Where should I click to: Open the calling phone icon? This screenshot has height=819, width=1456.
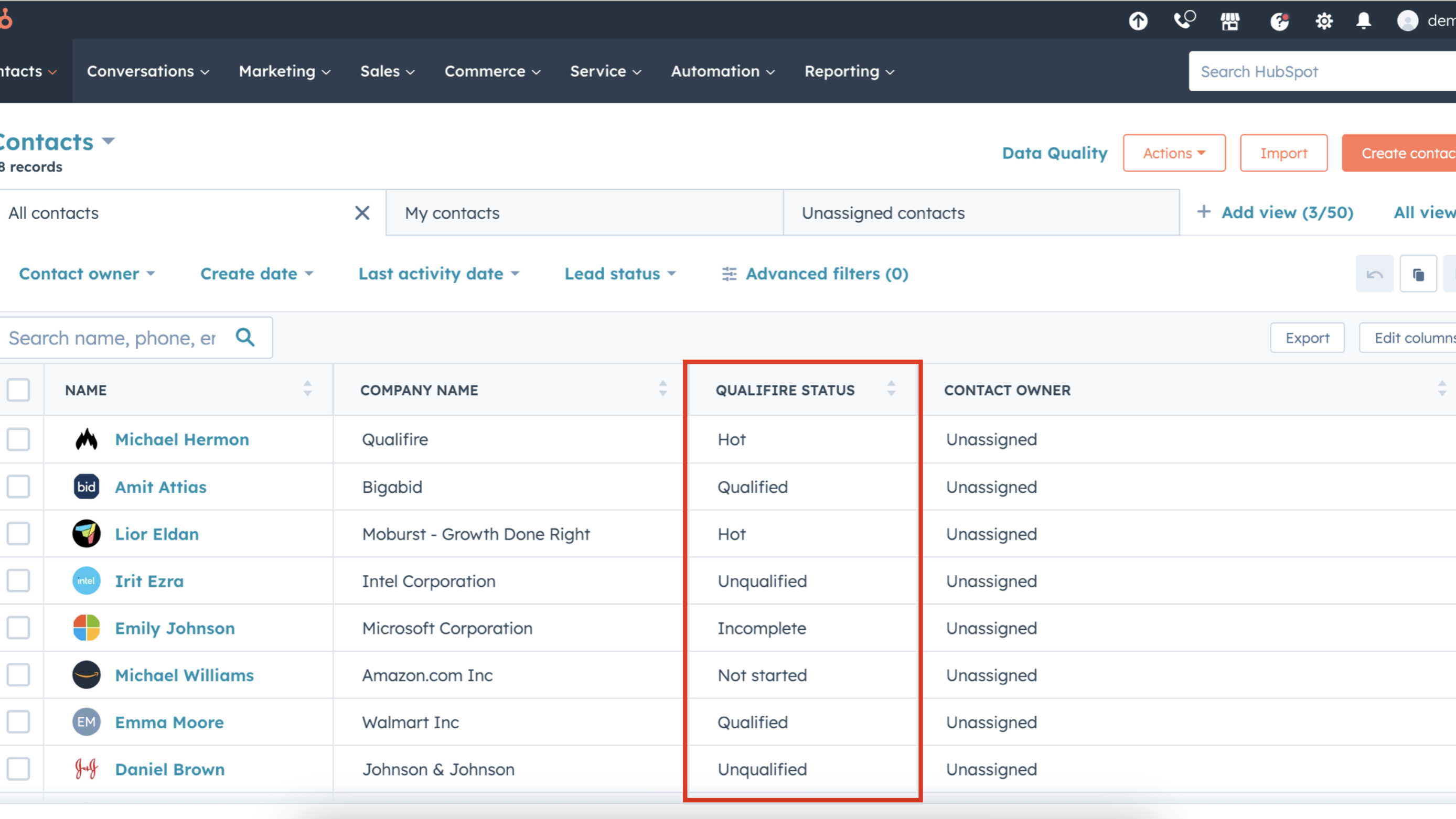[x=1184, y=20]
